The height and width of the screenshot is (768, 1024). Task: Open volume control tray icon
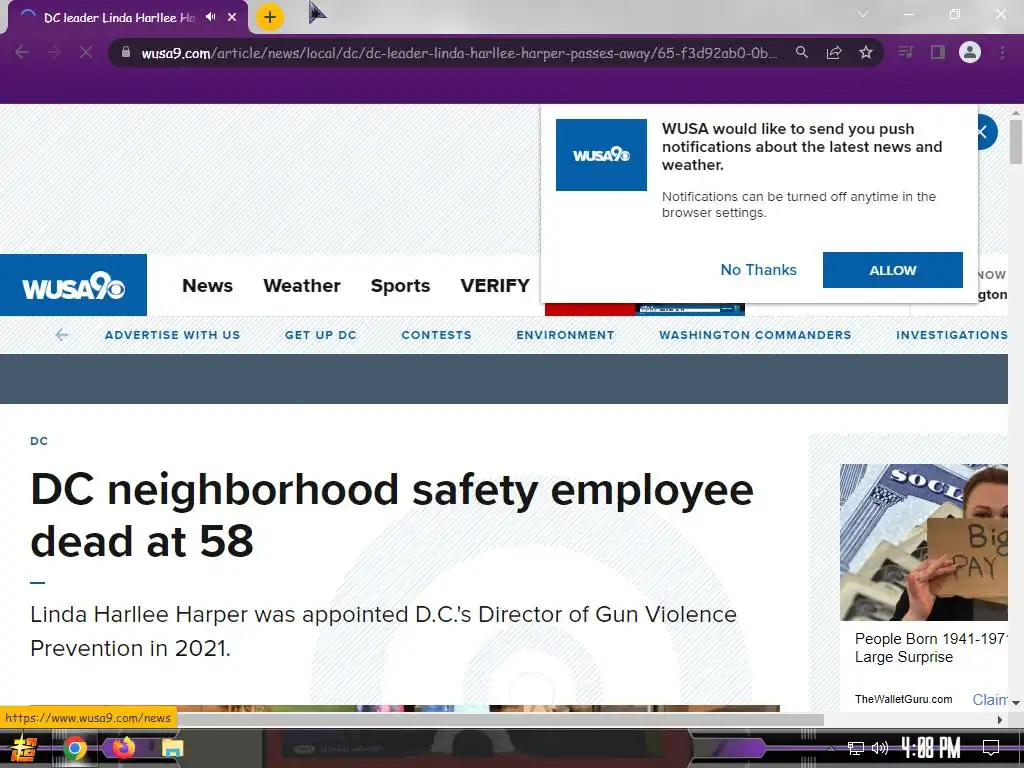click(880, 748)
